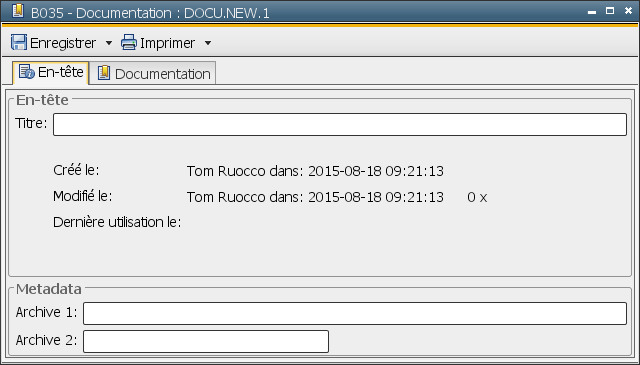
Task: Click into the Archive 1 field
Action: coord(355,314)
